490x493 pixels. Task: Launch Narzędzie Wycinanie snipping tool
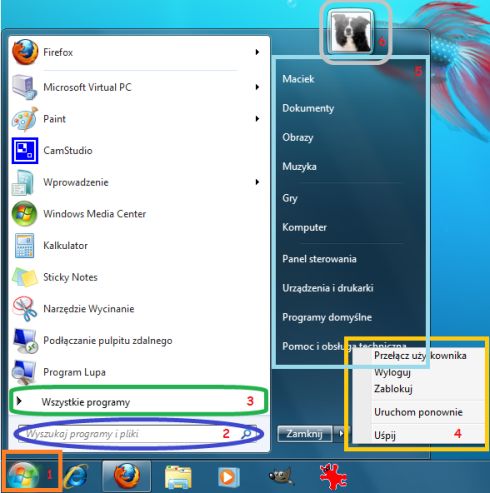138,309
